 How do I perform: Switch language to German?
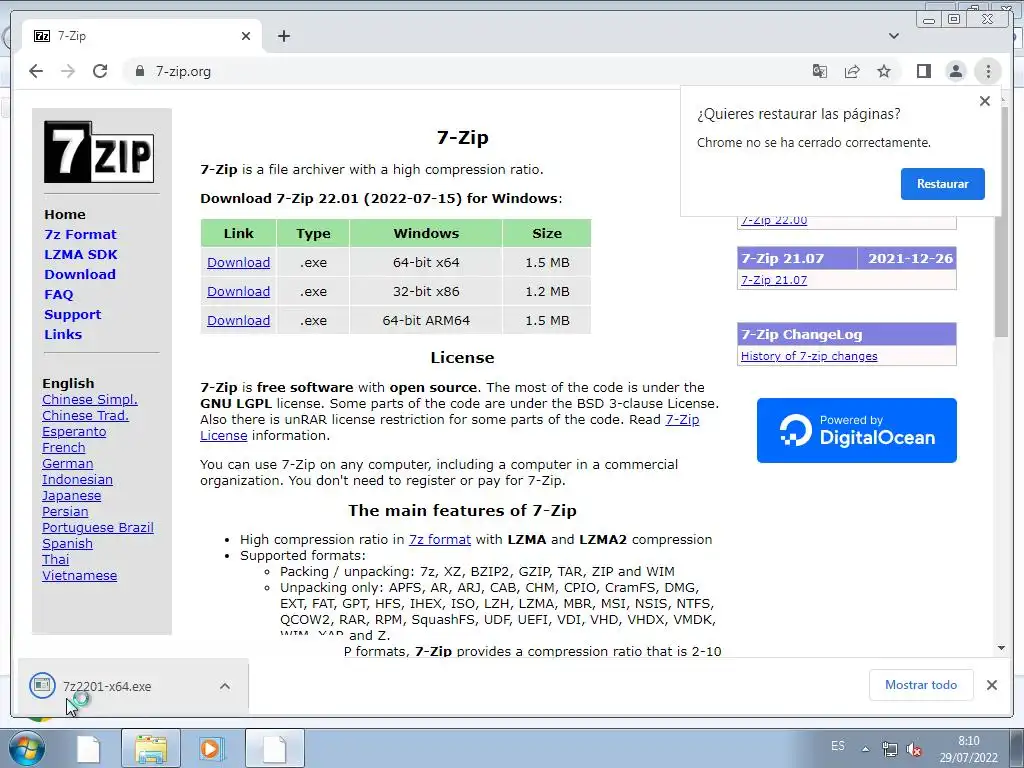[67, 464]
